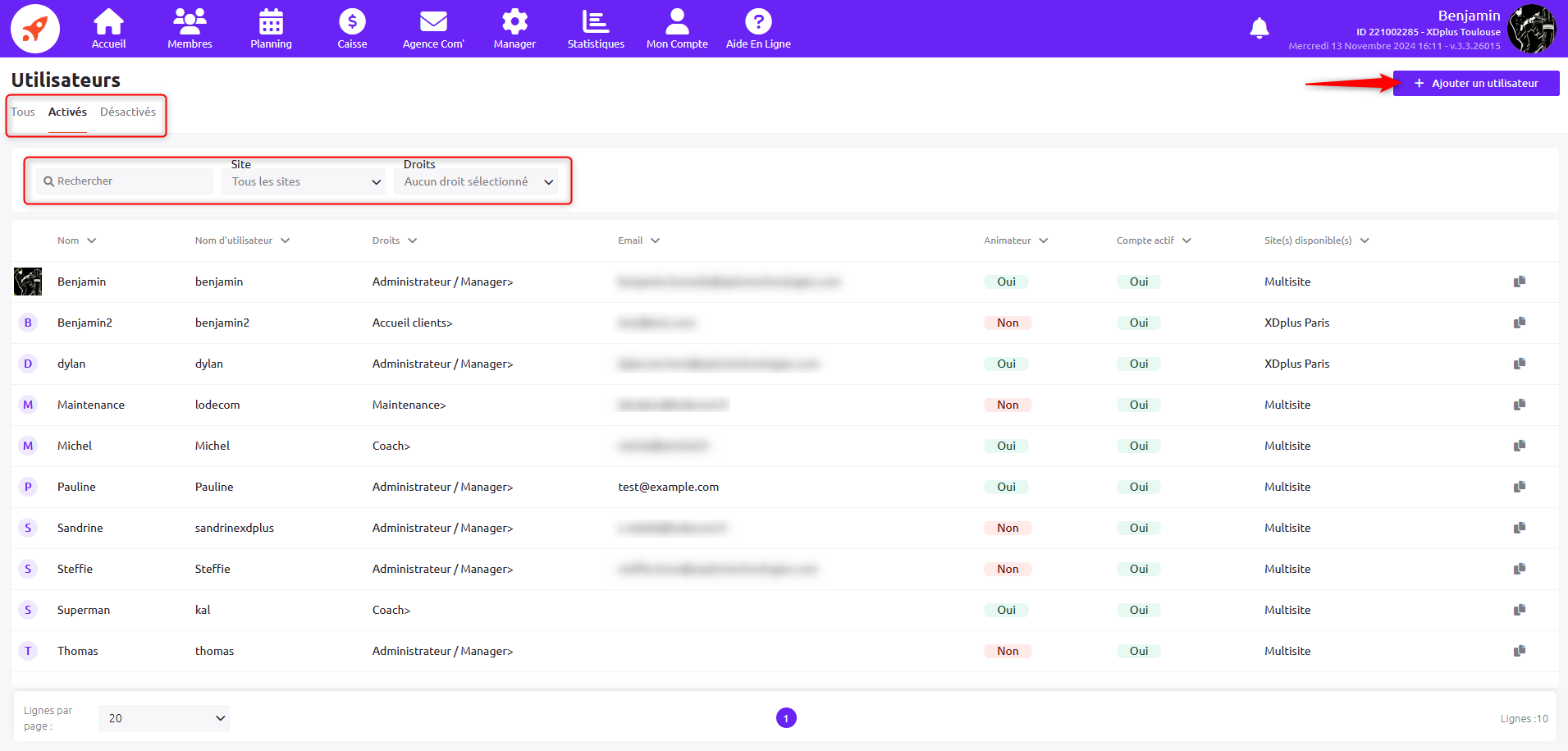Click the Ajouter un utilisateur button
Viewport: 1568px width, 751px height.
[1475, 83]
